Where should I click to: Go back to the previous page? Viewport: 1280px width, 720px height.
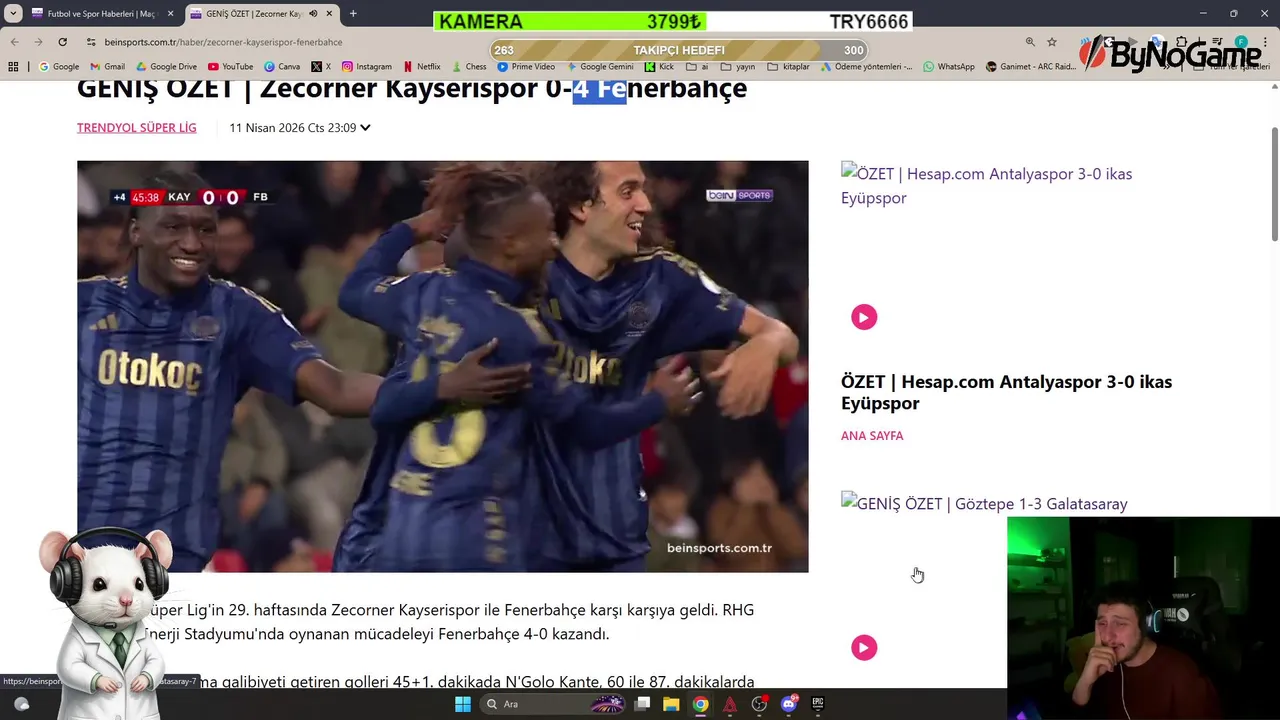(14, 42)
